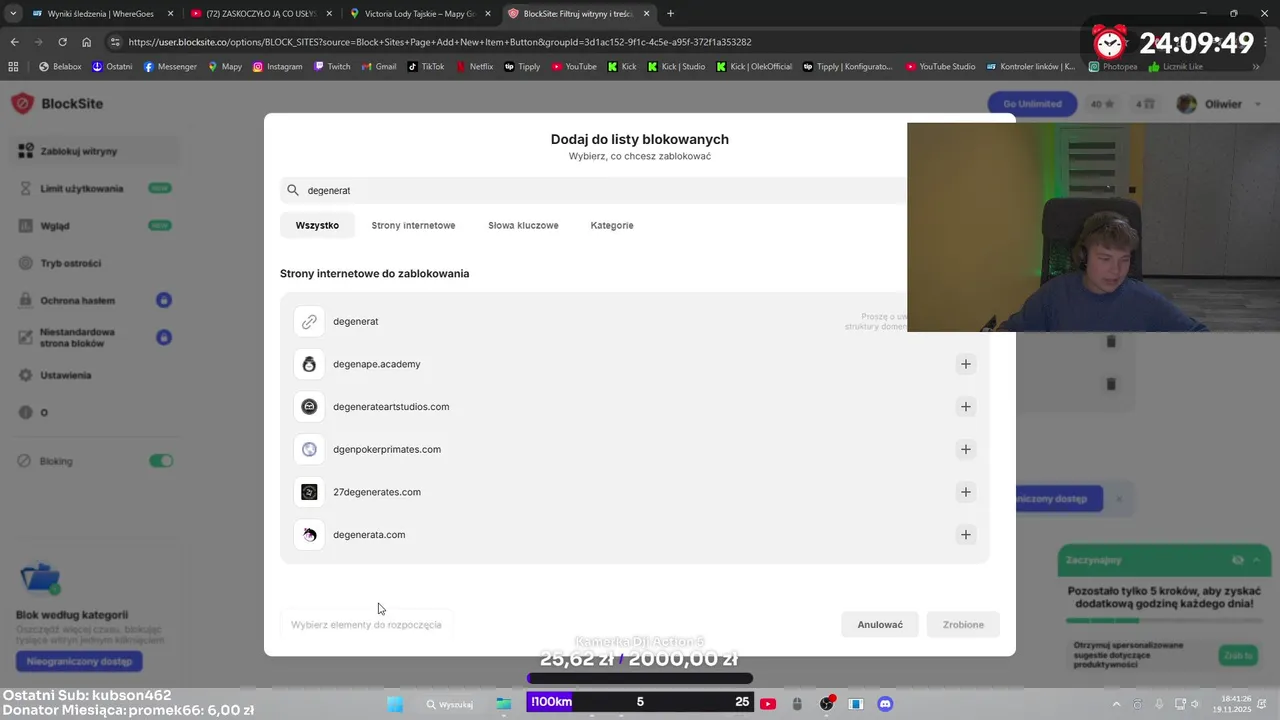Click the Zrobione button

pos(963,625)
